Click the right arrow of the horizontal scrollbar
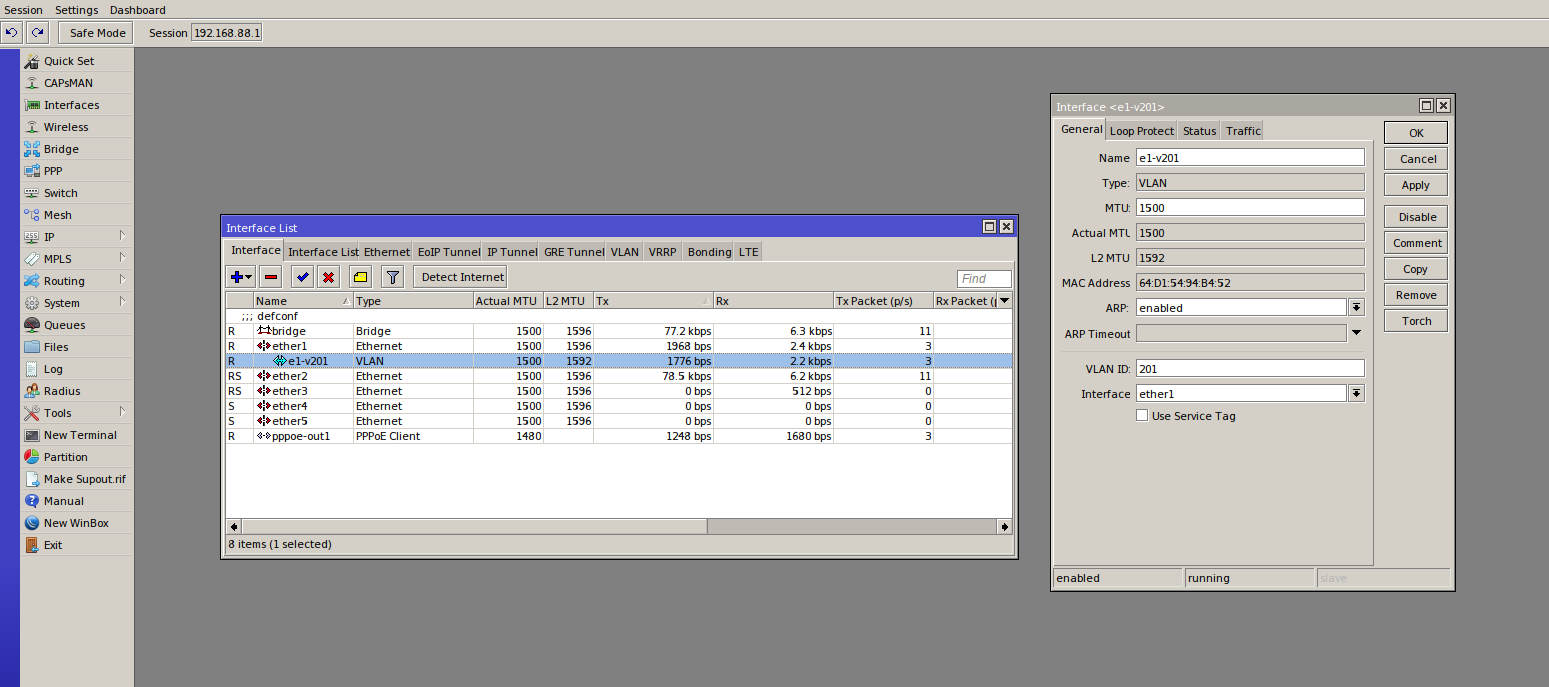This screenshot has width=1549, height=687. click(1004, 526)
